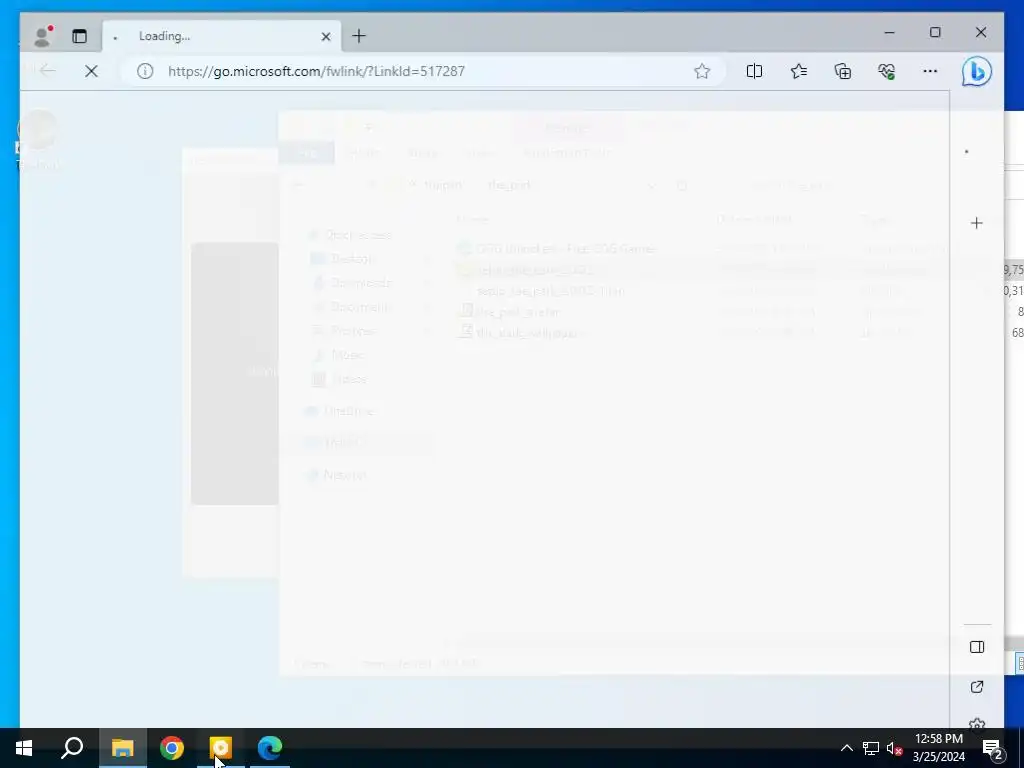Select the Loading... browser tab

222,36
